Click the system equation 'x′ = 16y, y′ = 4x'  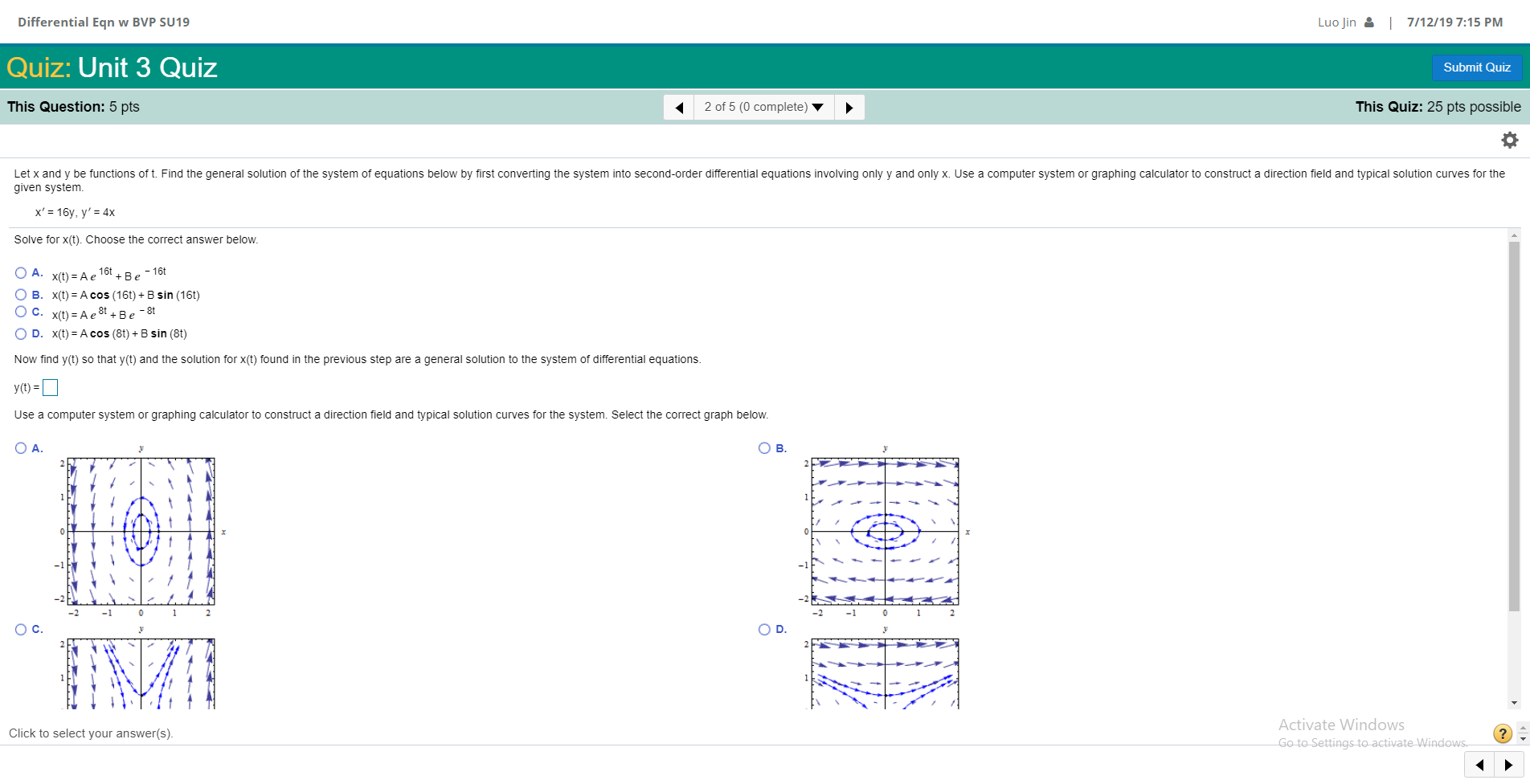76,213
